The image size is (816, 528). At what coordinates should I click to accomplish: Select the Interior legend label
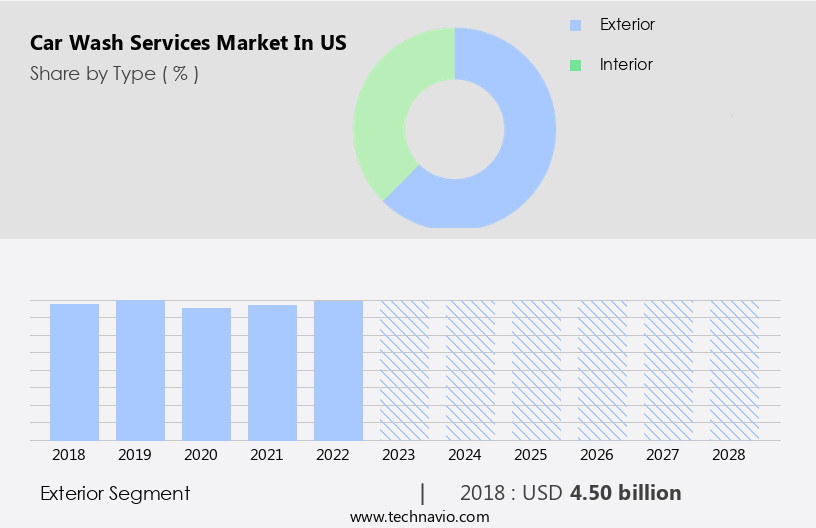coord(626,64)
